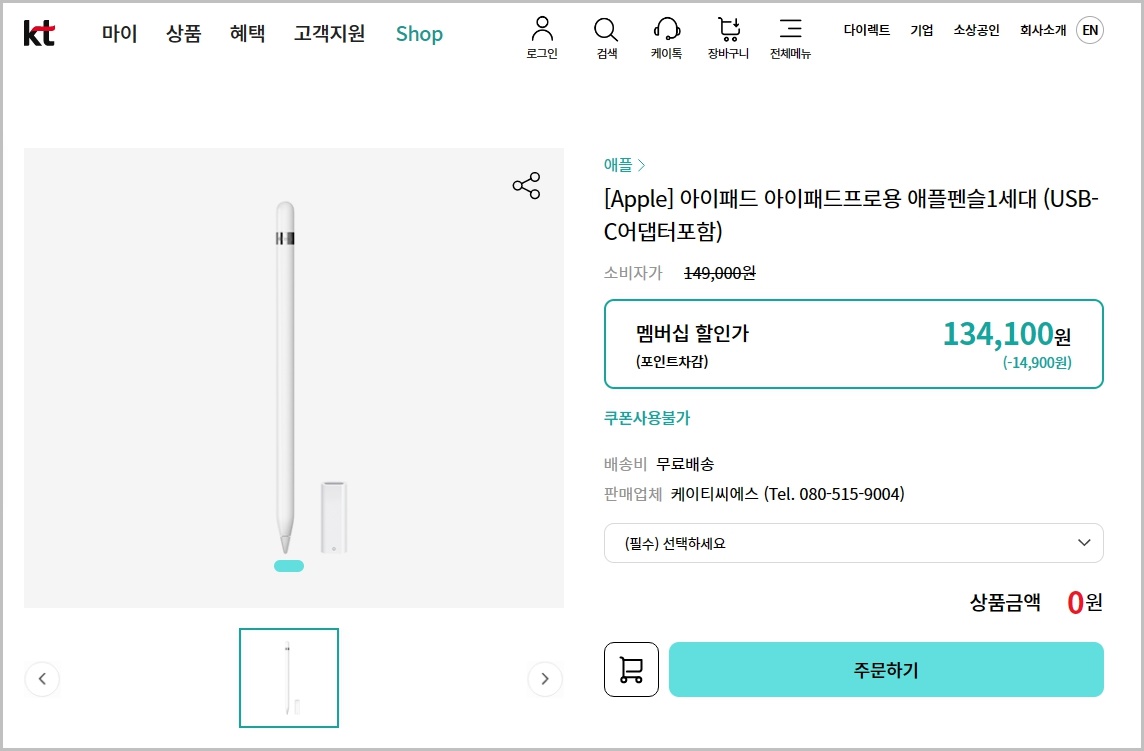The image size is (1144, 751).
Task: Click the product title text
Action: (851, 215)
